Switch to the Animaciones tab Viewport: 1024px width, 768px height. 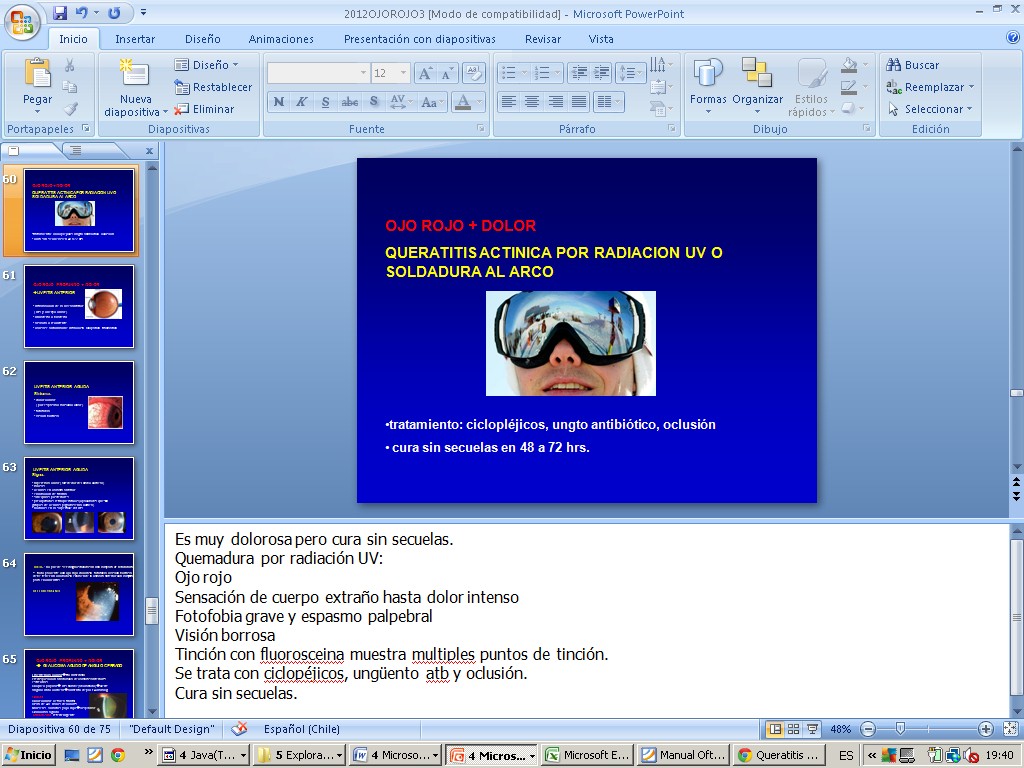click(x=281, y=39)
